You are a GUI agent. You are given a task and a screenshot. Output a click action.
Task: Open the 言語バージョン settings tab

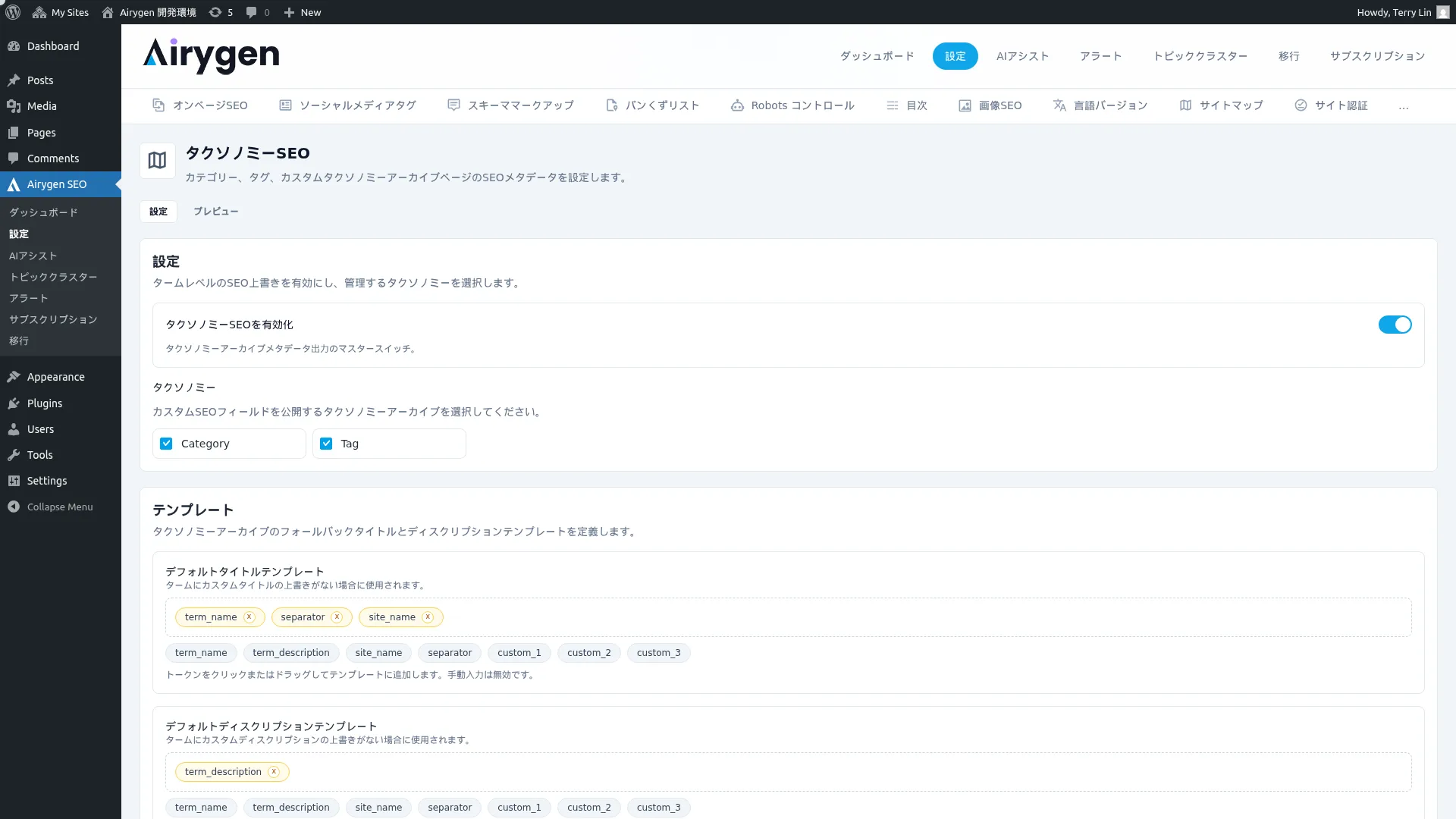coord(1100,105)
